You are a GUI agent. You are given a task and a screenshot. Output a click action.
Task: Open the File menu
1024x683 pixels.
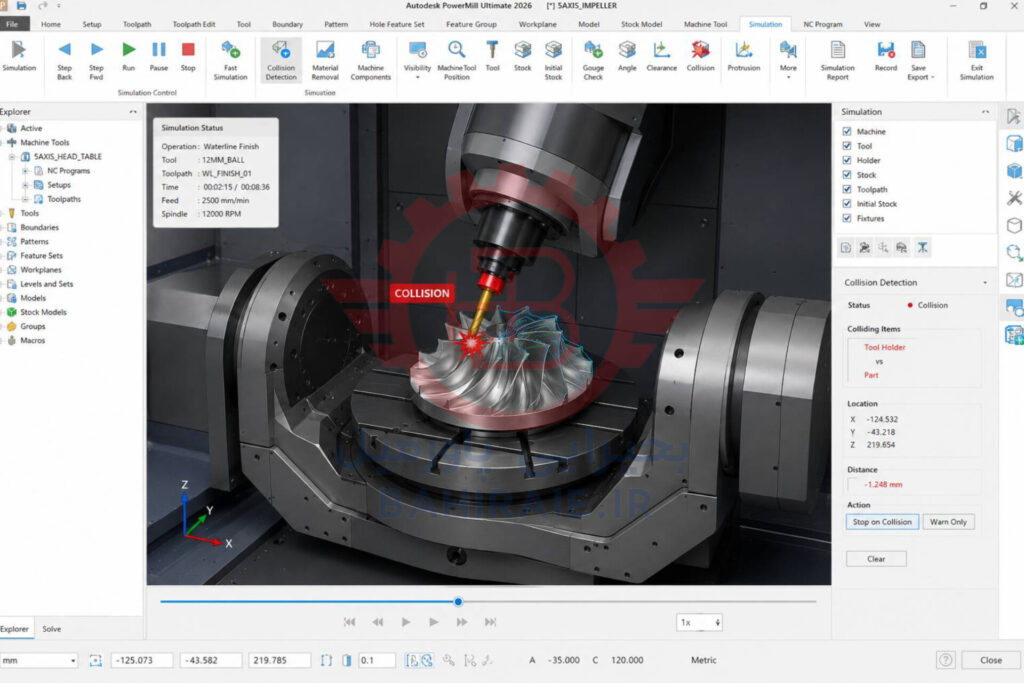click(x=13, y=24)
